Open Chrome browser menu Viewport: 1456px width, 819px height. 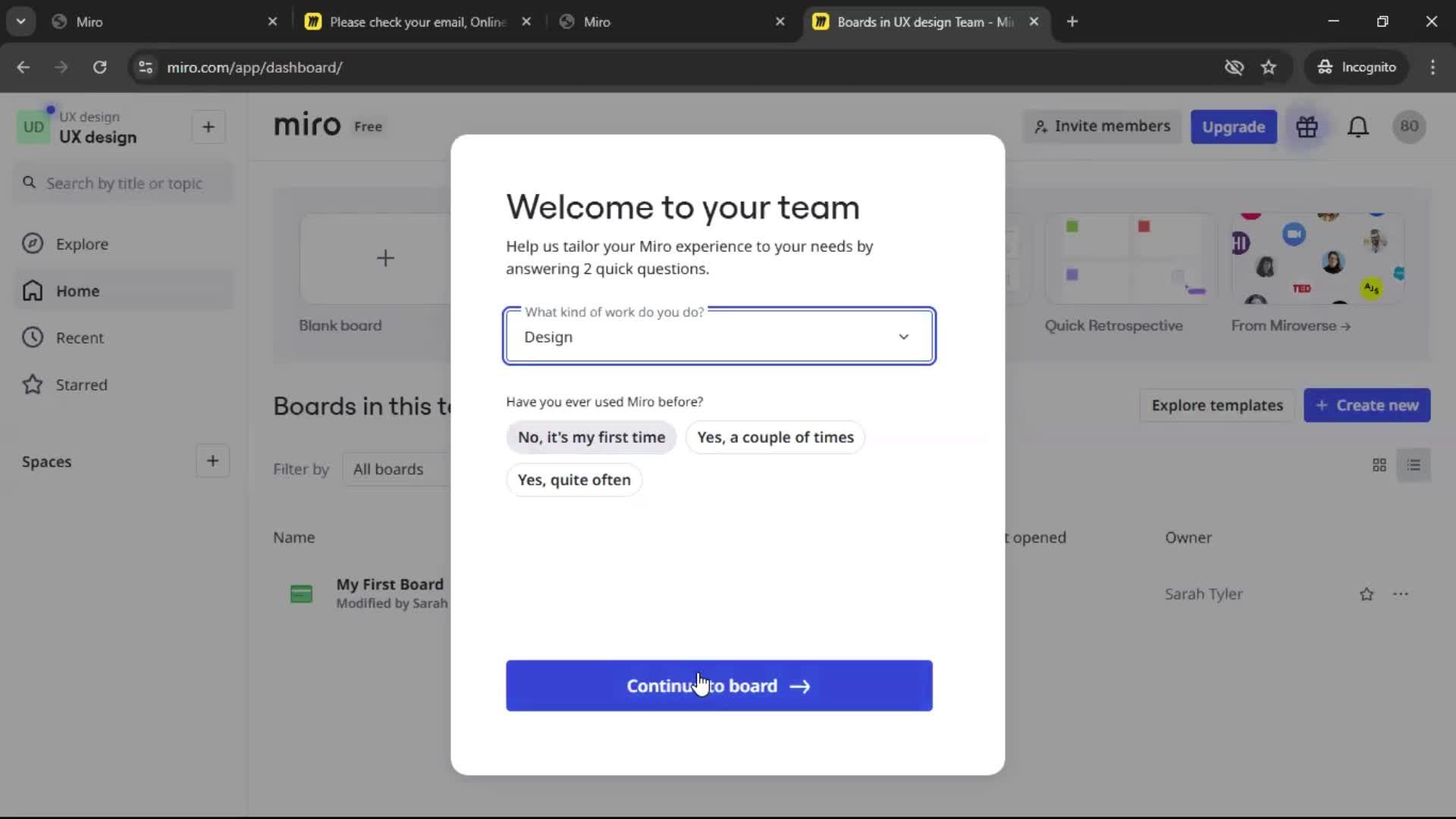(1432, 67)
